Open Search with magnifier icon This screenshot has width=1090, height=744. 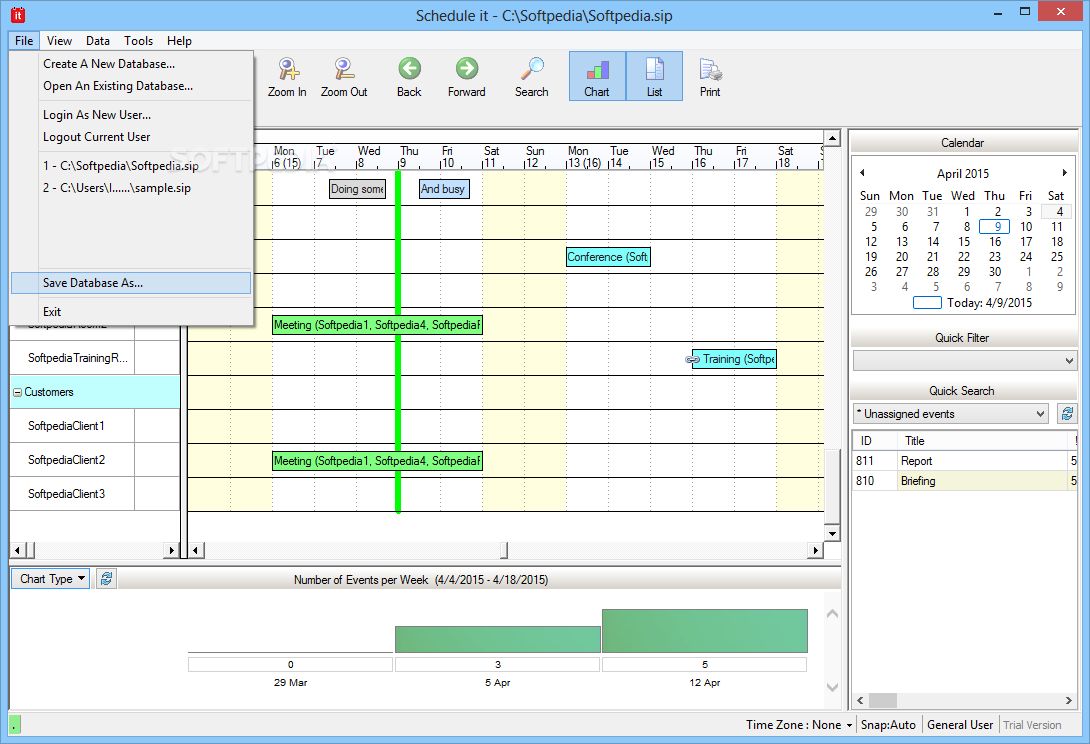coord(532,77)
